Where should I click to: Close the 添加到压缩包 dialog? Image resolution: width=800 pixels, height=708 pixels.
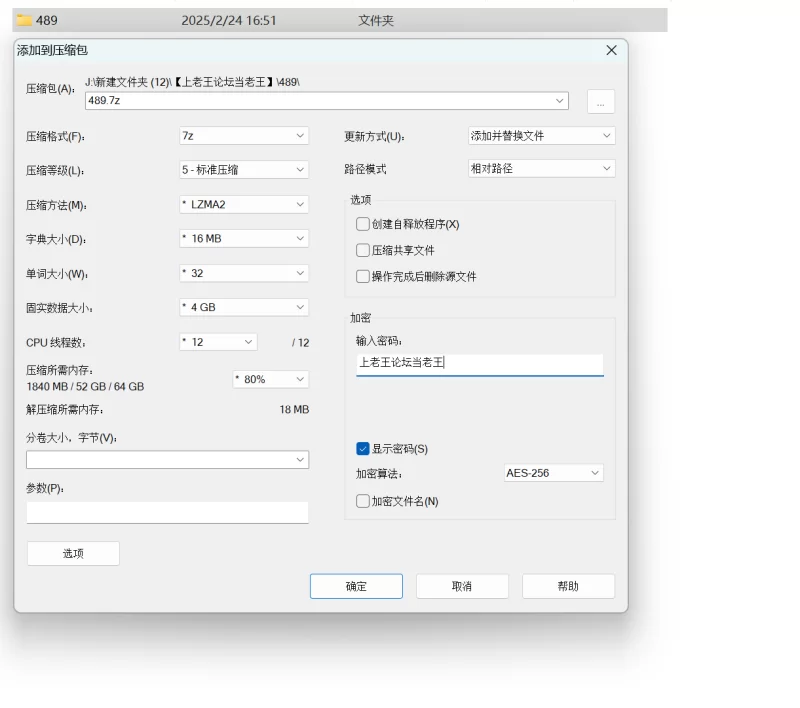point(611,50)
